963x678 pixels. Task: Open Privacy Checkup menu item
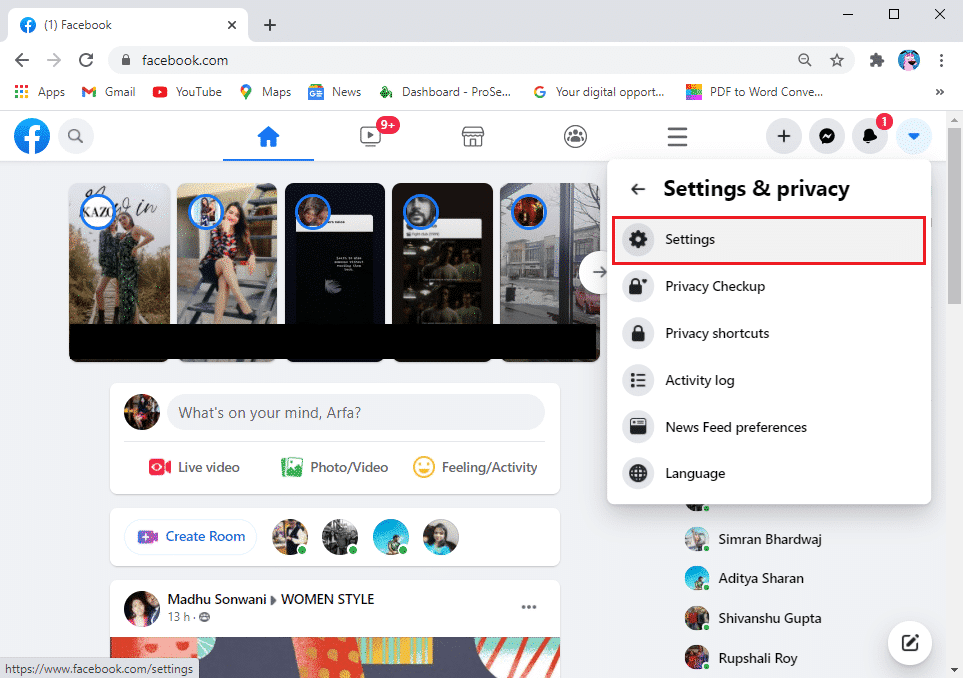[x=715, y=287]
